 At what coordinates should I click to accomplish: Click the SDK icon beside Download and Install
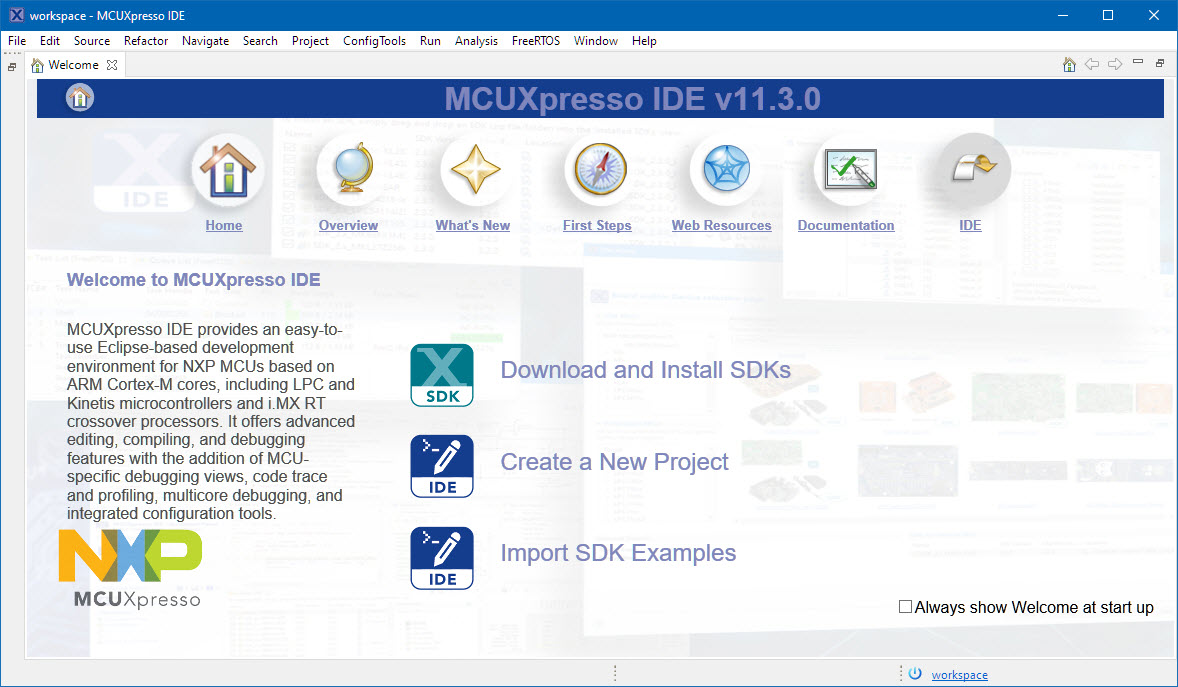(442, 374)
